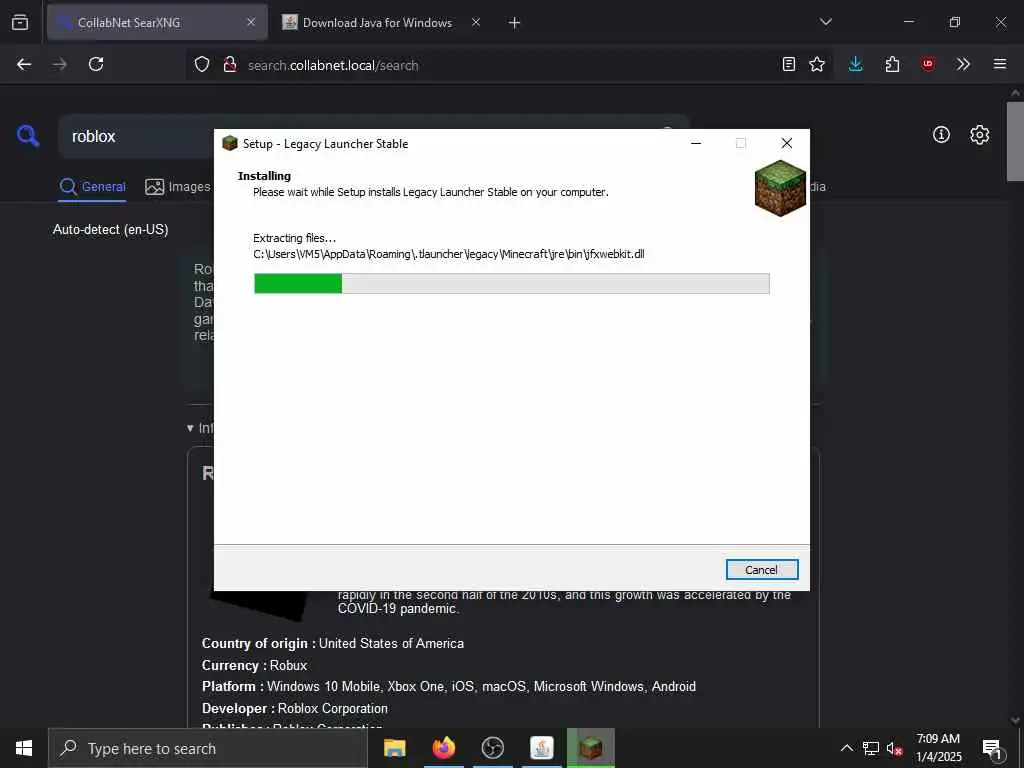Screen dimensions: 1024x768
Task: Select the Images search category
Action: (x=178, y=187)
